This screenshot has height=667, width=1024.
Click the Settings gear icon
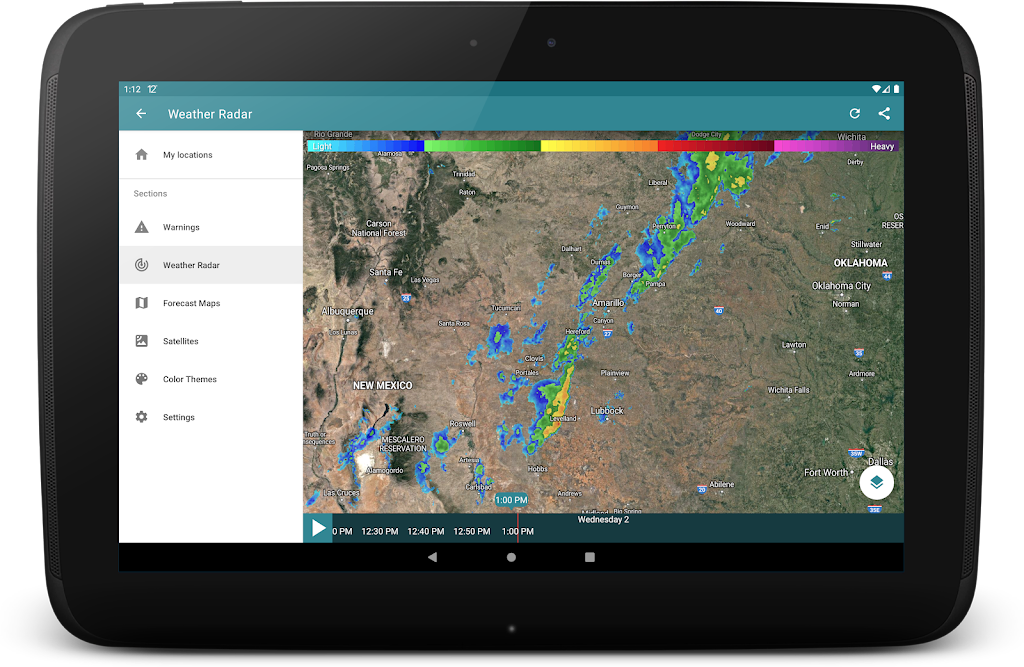142,417
